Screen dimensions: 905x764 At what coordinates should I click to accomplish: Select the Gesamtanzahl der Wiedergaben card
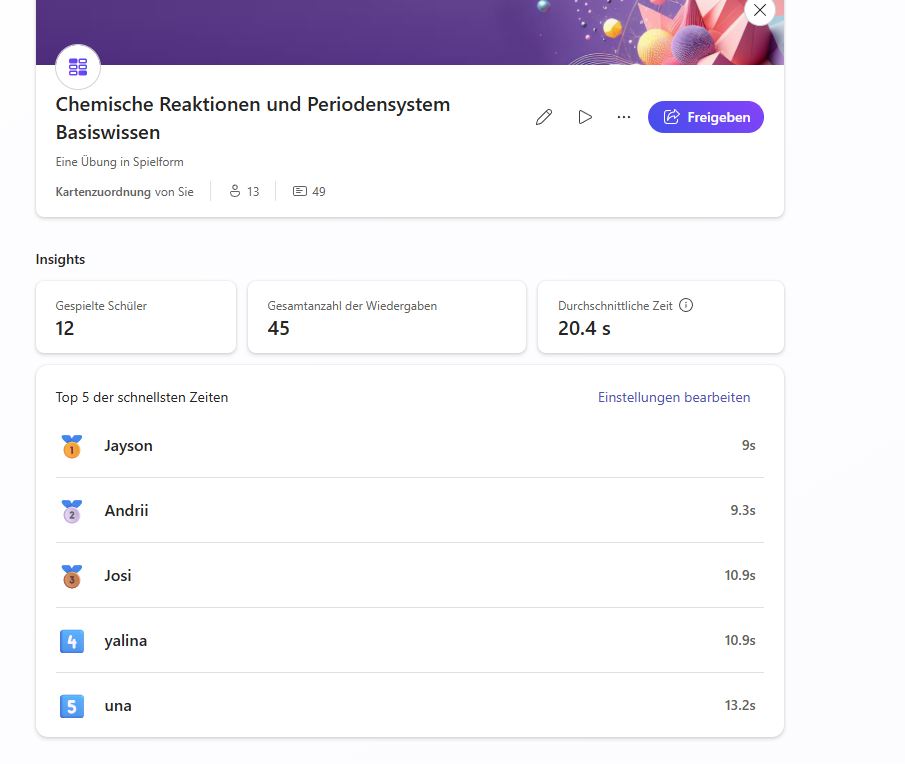pos(386,317)
